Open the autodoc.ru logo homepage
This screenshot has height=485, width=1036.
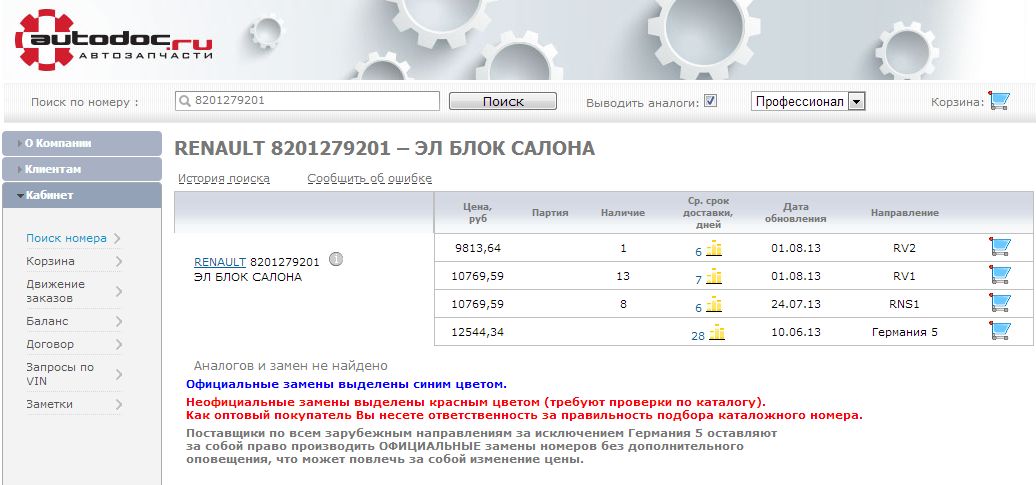click(113, 40)
